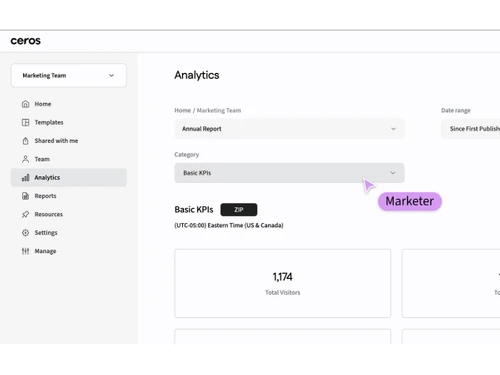500x375 pixels.
Task: Click the ceros logo
Action: tap(26, 41)
